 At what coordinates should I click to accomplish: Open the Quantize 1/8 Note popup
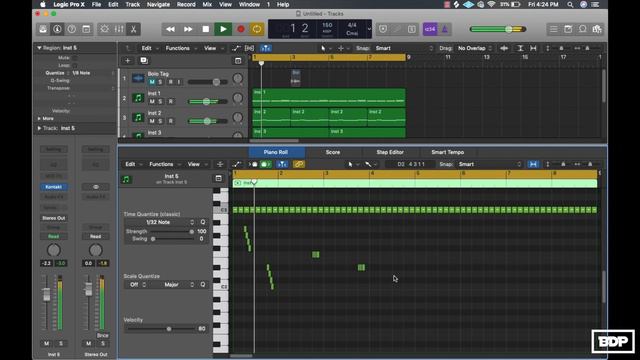(x=92, y=73)
